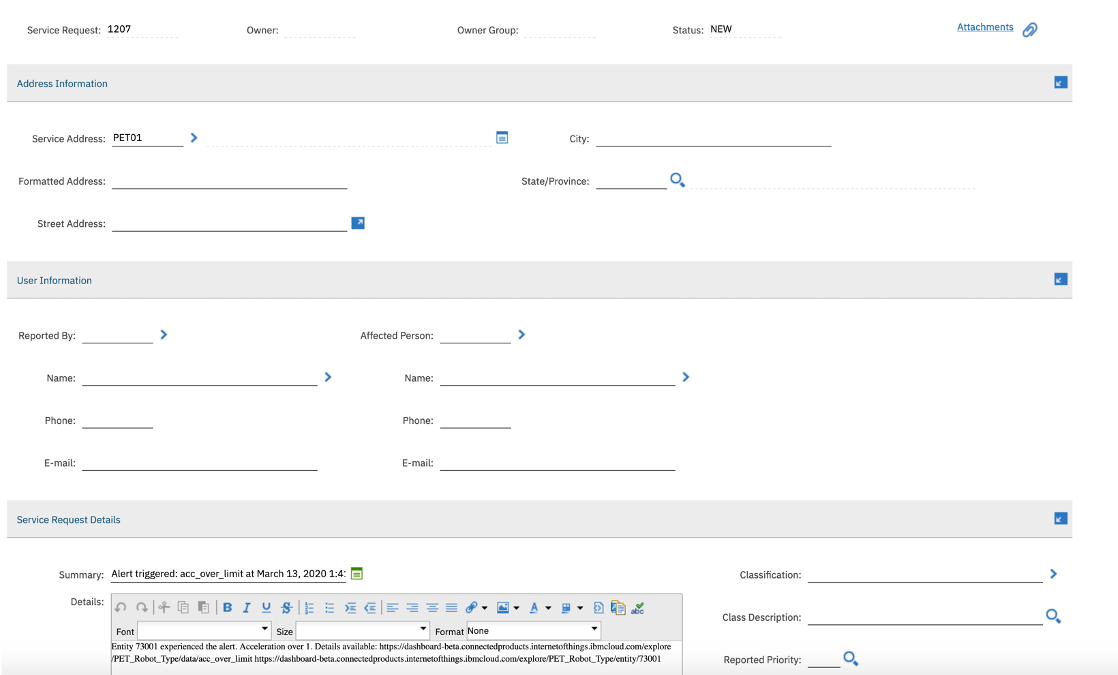Apply italic formatting in Details editor
The width and height of the screenshot is (1118, 675).
tap(247, 607)
